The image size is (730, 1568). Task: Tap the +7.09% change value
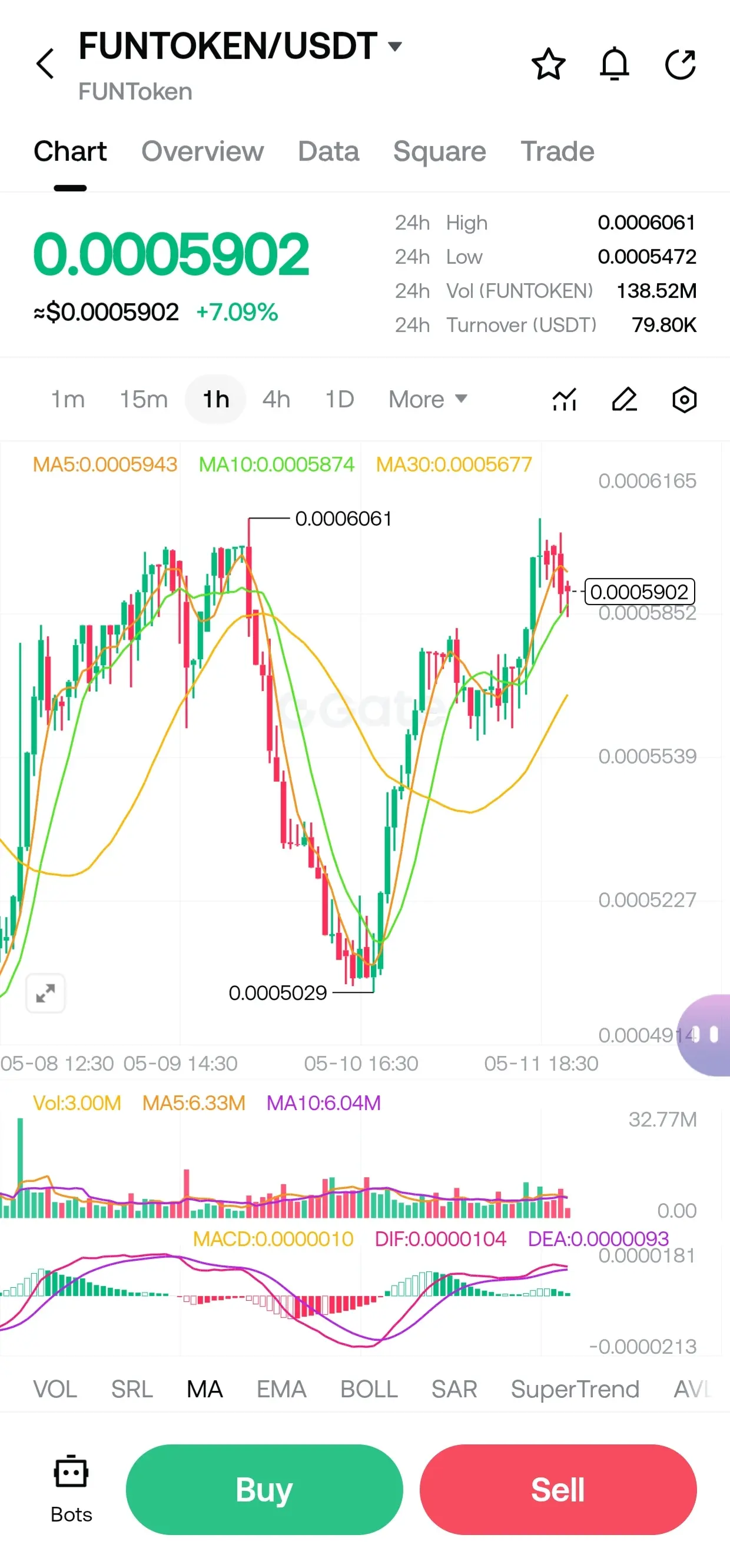(237, 313)
